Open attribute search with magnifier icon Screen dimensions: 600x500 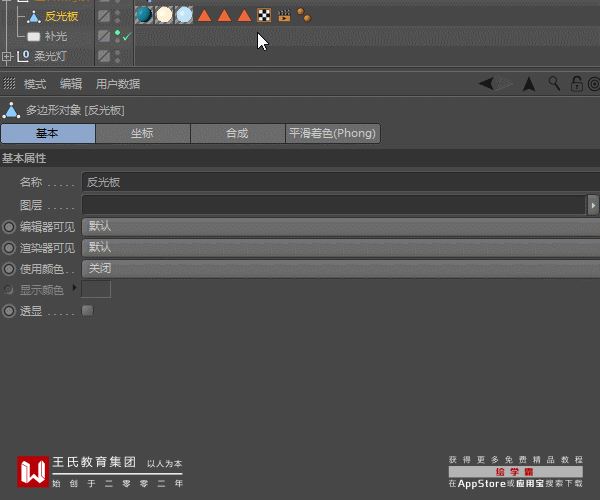[554, 83]
